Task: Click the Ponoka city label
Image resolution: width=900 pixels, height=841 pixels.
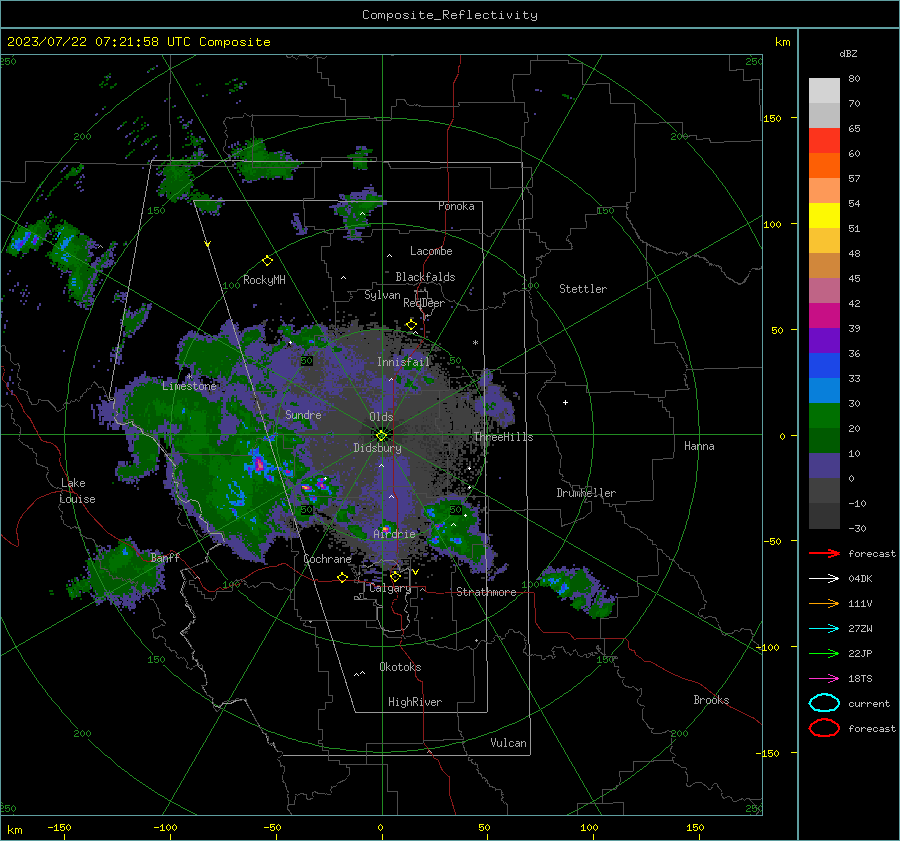Action: click(x=456, y=206)
